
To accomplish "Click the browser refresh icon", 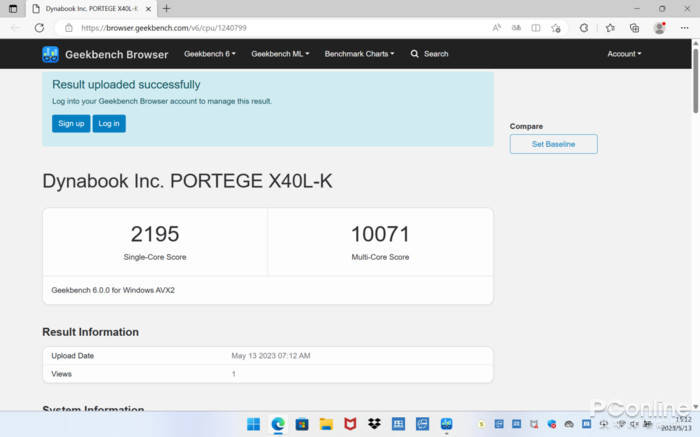I will 38,28.
